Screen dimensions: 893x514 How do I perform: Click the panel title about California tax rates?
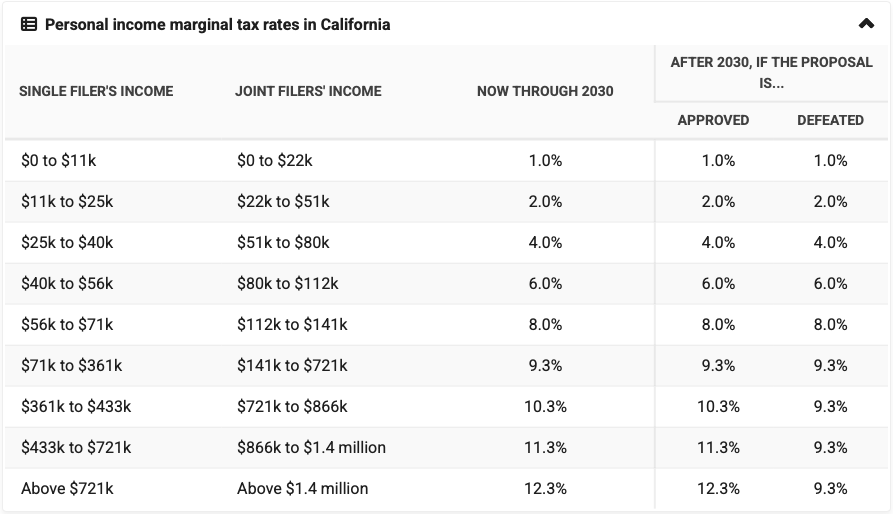coord(217,24)
